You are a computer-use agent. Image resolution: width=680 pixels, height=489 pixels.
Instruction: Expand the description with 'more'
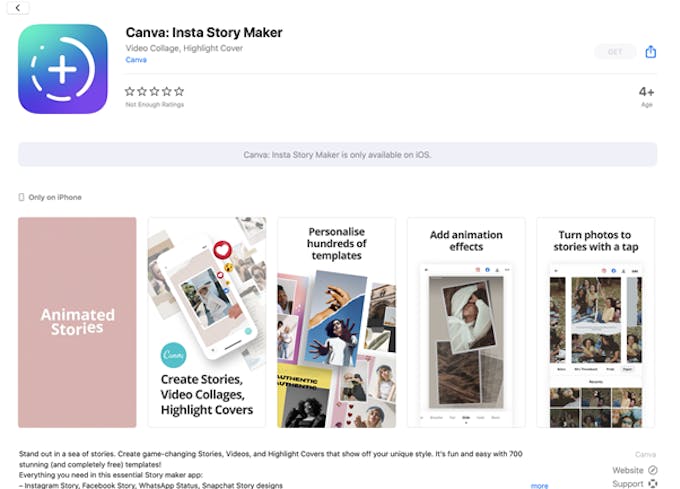[539, 486]
